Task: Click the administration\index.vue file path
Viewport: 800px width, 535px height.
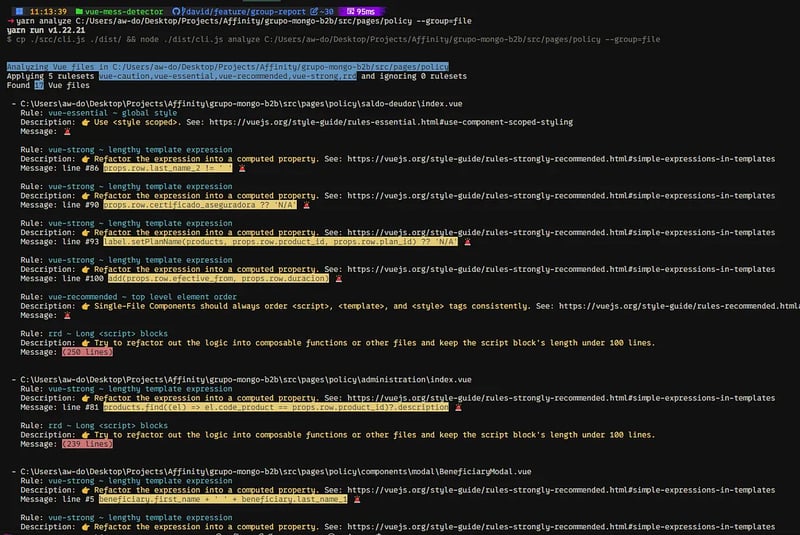Action: tap(246, 380)
